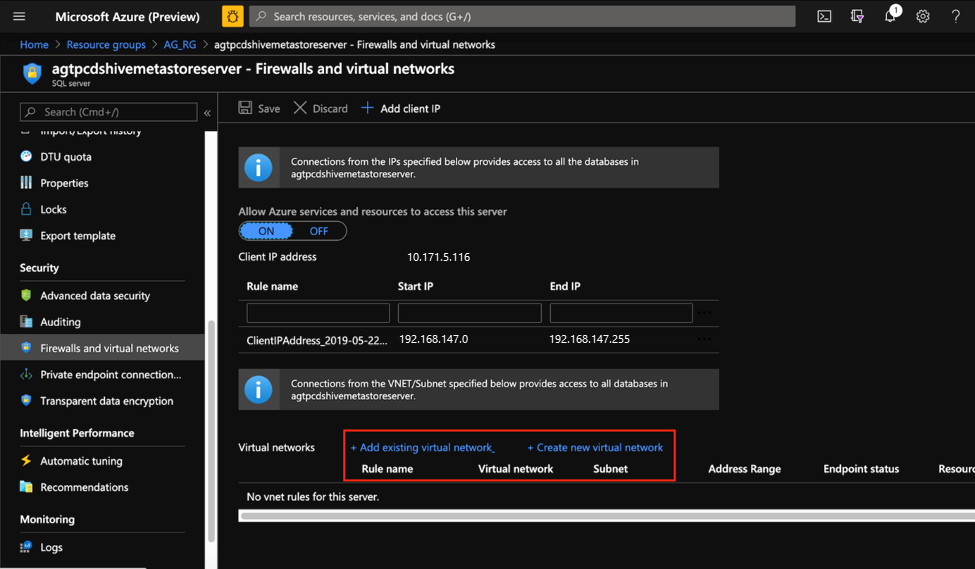Screen dimensions: 975x569
Task: Click the sidebar vertical scrollbar
Action: pyautogui.click(x=211, y=429)
